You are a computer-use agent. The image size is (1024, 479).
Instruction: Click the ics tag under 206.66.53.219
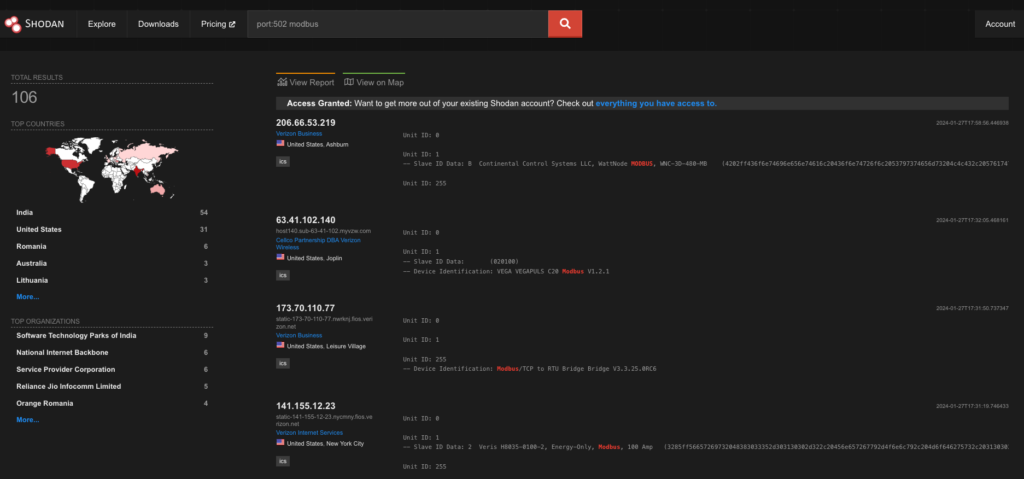[x=283, y=161]
